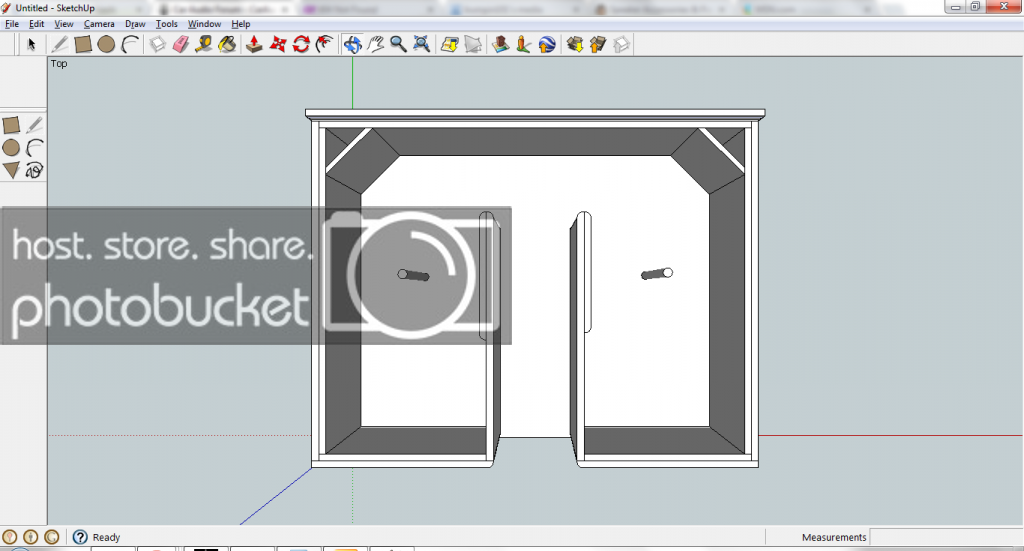Image resolution: width=1024 pixels, height=551 pixels.
Task: Click the "Ready" status text
Action: tap(106, 537)
